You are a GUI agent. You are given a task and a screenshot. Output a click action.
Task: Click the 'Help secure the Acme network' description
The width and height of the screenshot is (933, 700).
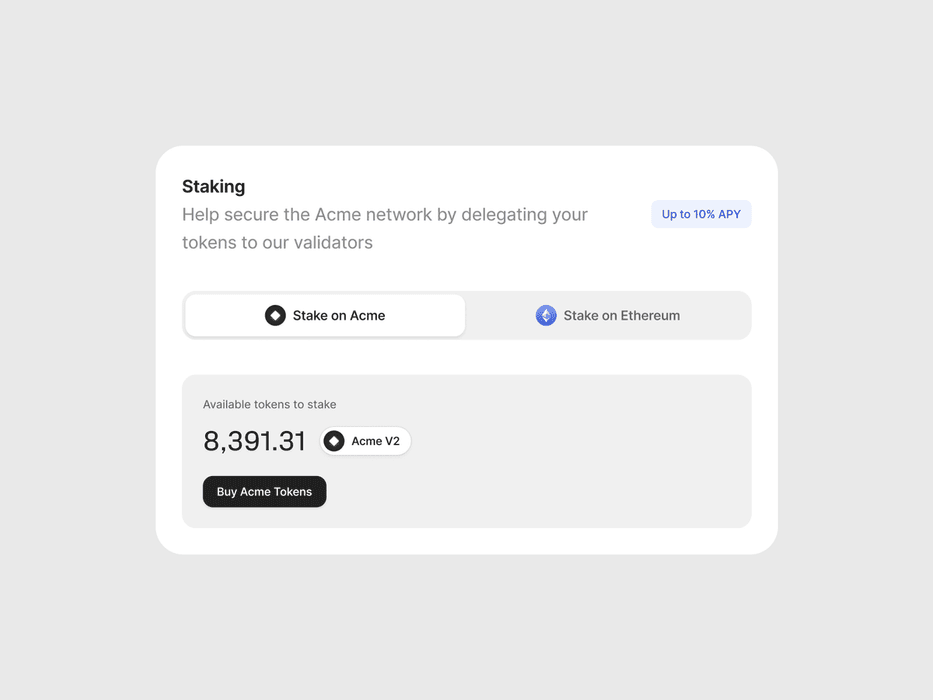(x=384, y=229)
